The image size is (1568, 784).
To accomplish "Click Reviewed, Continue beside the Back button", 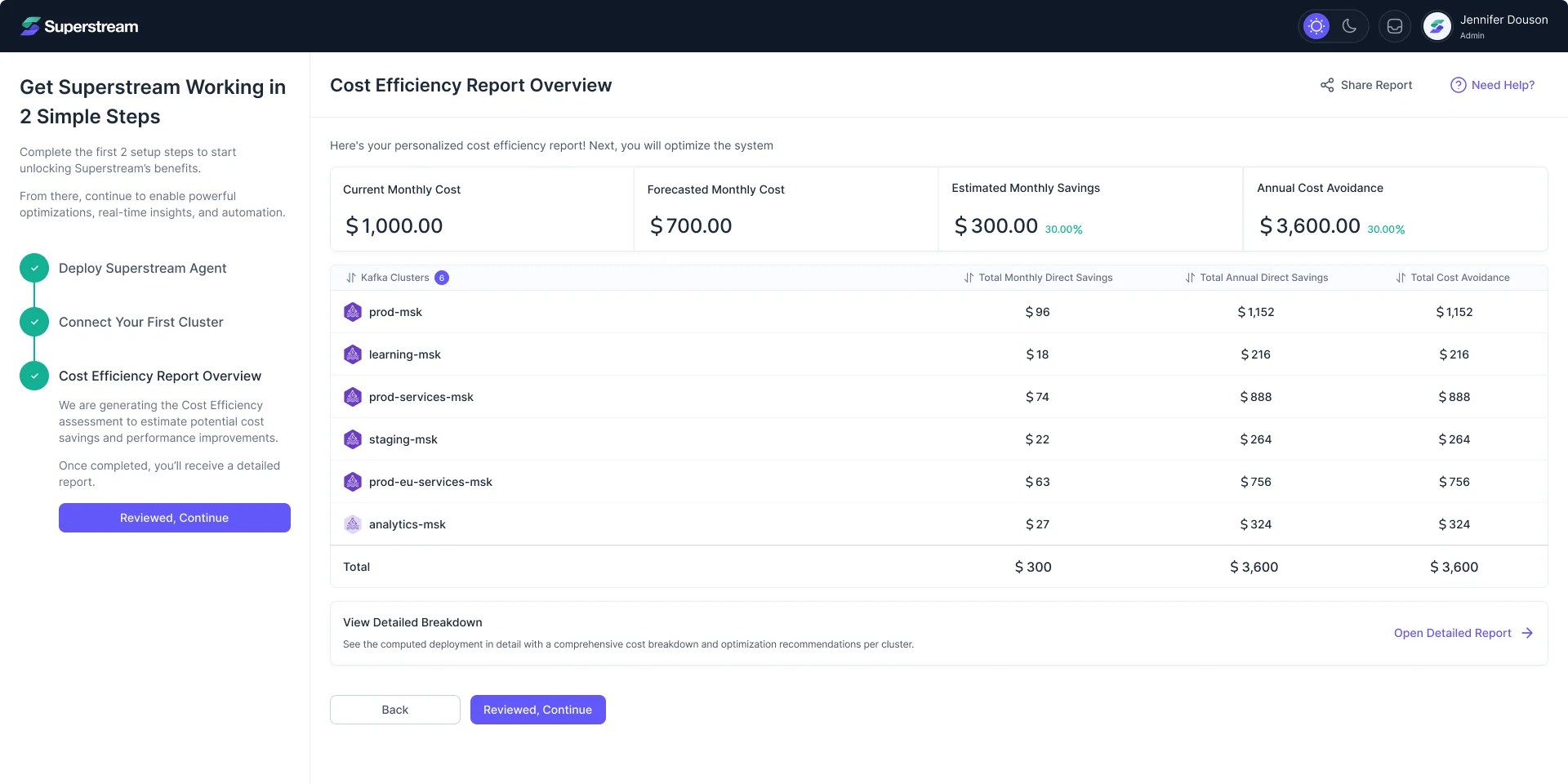I will (x=538, y=710).
